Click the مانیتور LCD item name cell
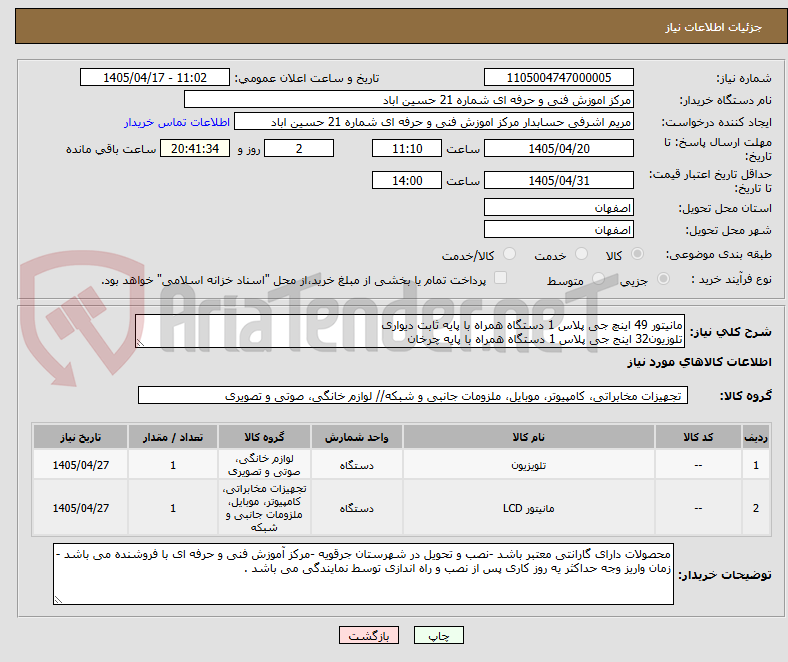788x662 pixels. [x=528, y=508]
